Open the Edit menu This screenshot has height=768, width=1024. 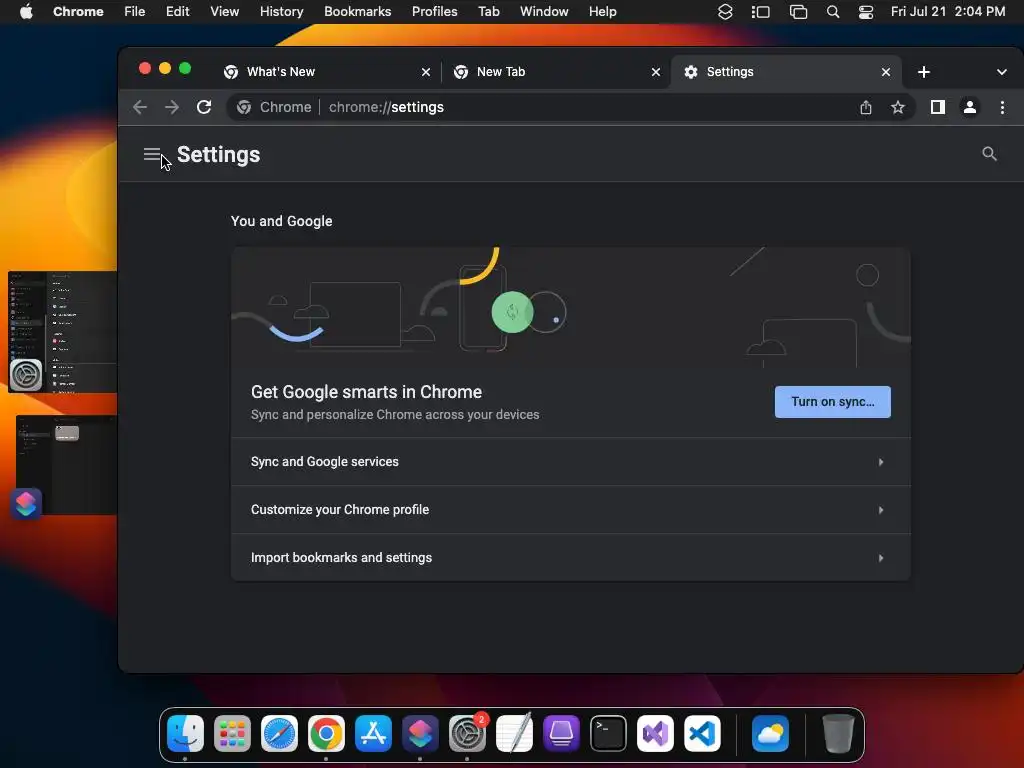[x=177, y=12]
